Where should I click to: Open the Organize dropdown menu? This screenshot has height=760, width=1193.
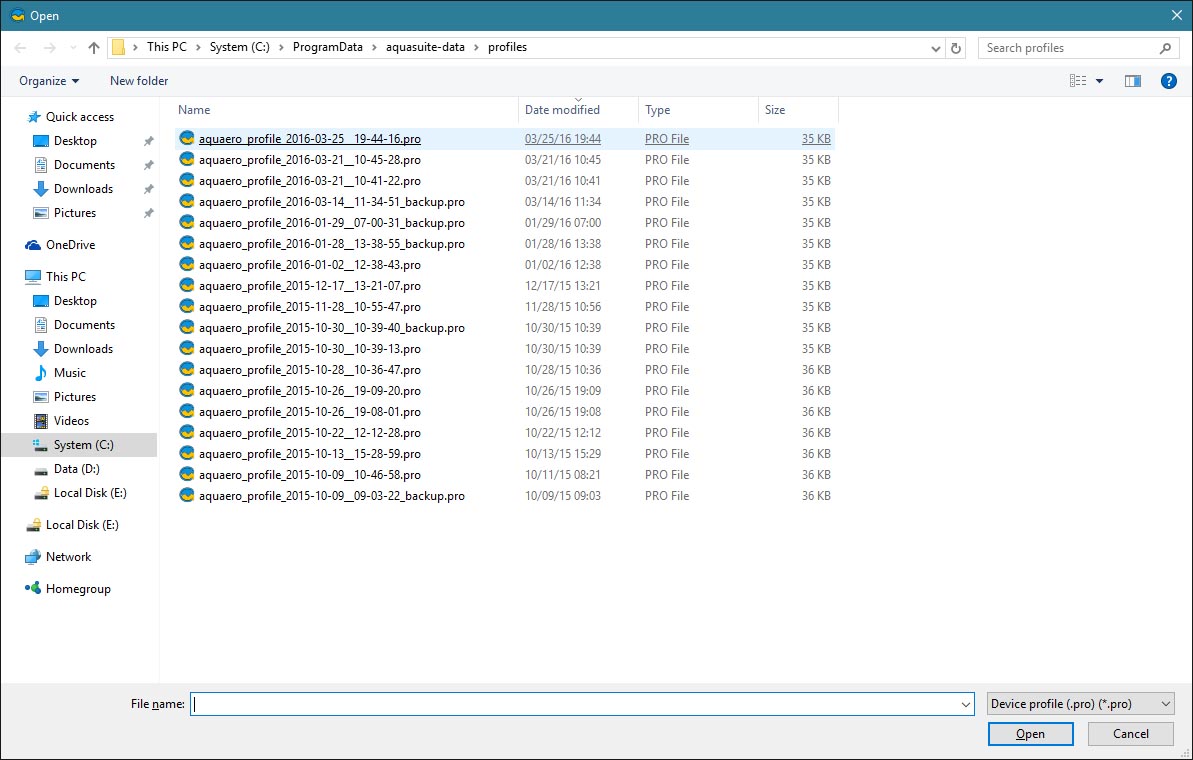click(49, 81)
